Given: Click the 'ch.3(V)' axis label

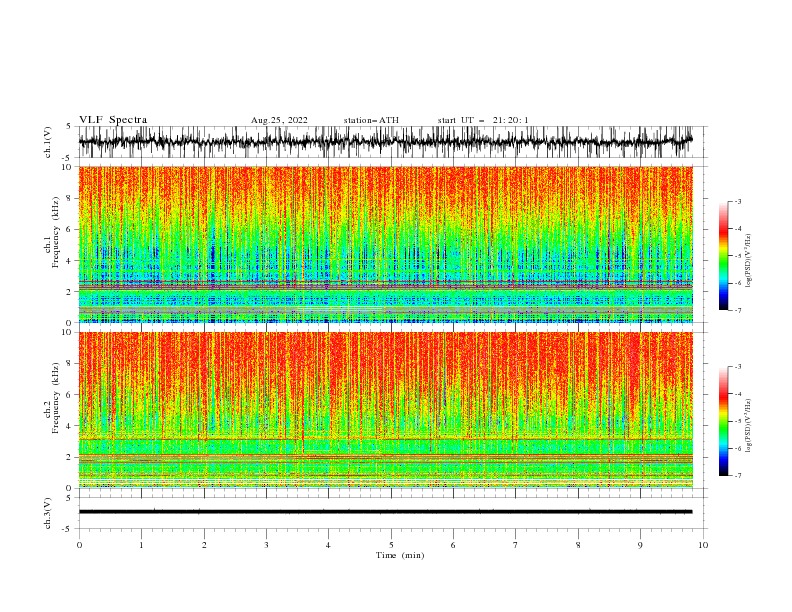Looking at the screenshot, I should 48,513.
